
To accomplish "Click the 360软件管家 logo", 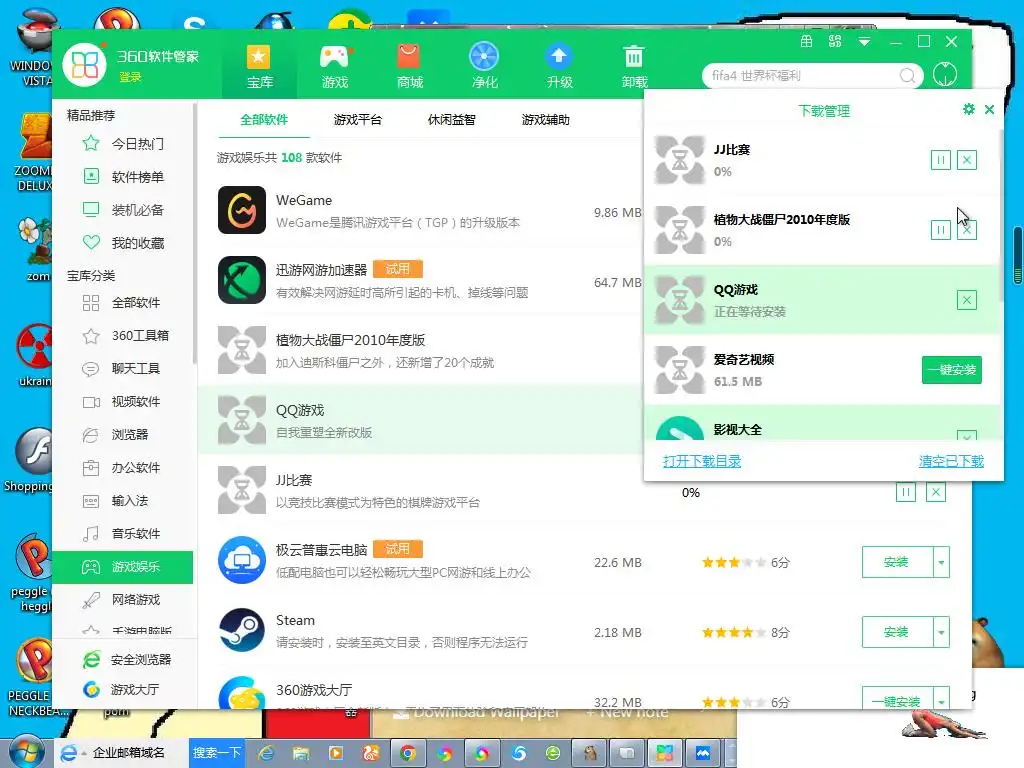I will pyautogui.click(x=84, y=65).
